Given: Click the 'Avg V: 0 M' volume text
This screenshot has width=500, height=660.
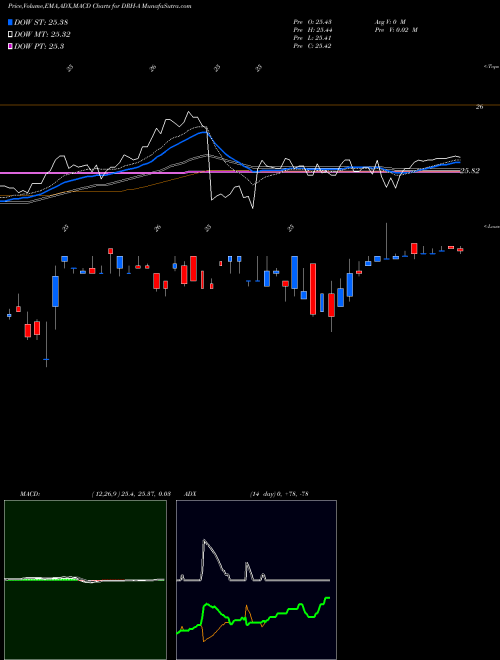Looking at the screenshot, I should (x=389, y=22).
